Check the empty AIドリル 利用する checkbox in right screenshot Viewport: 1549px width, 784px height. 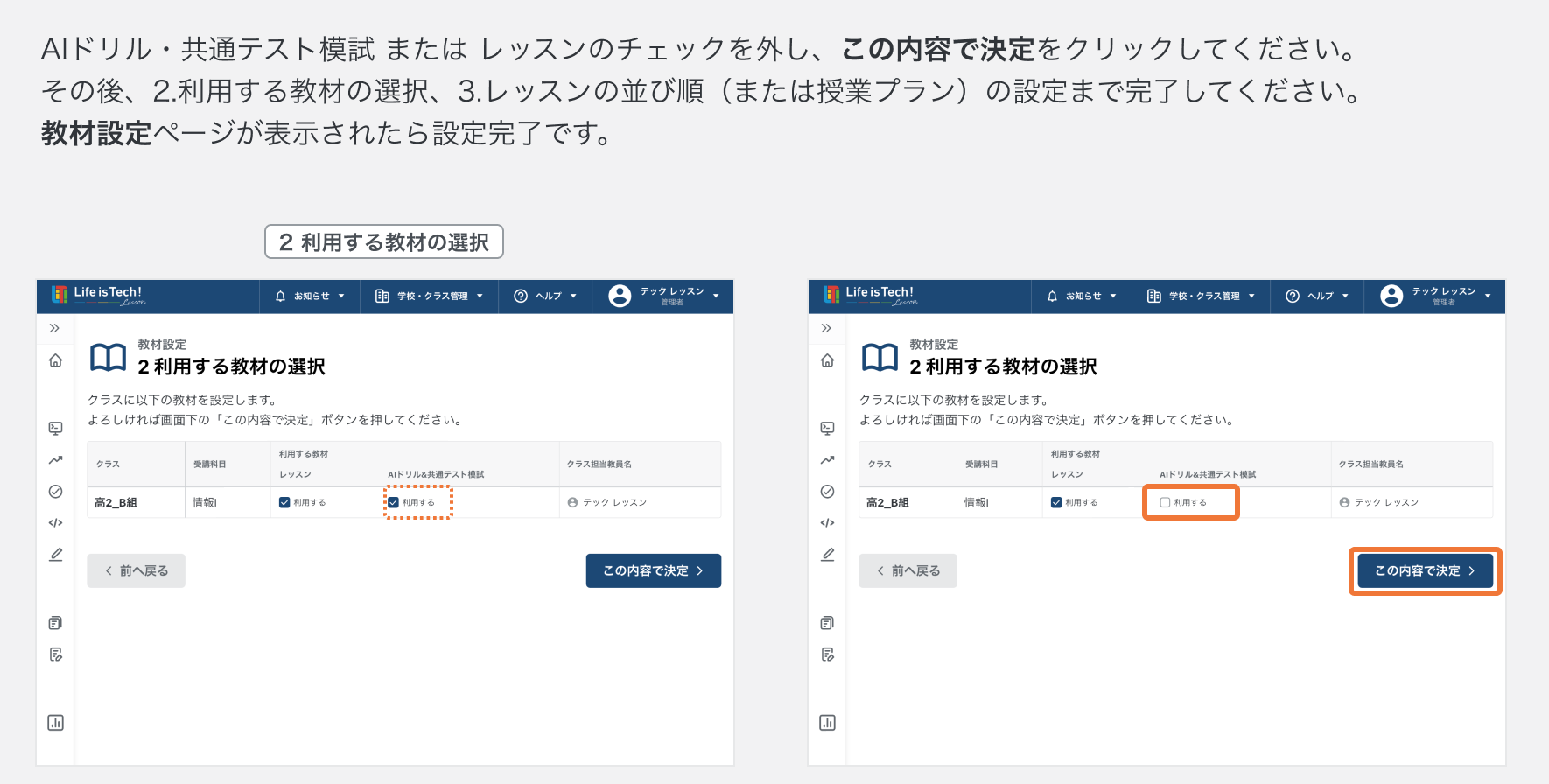click(x=1165, y=502)
